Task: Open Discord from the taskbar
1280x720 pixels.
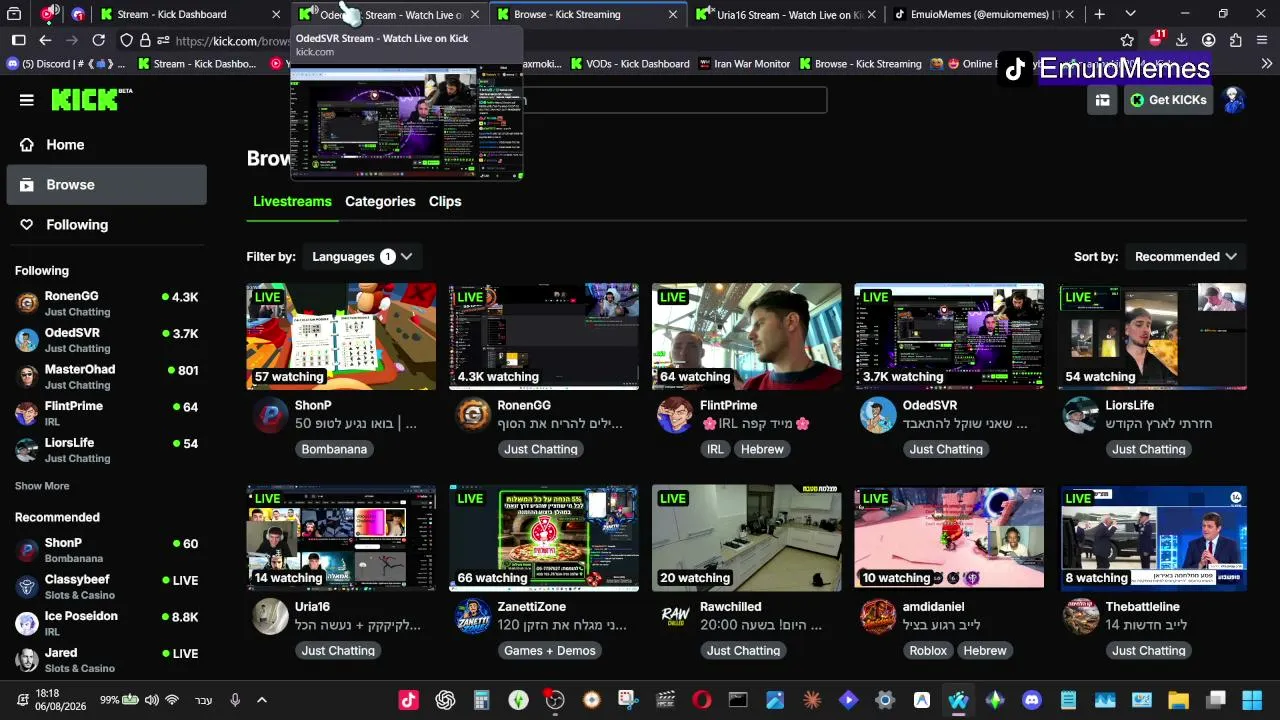Action: point(1032,700)
